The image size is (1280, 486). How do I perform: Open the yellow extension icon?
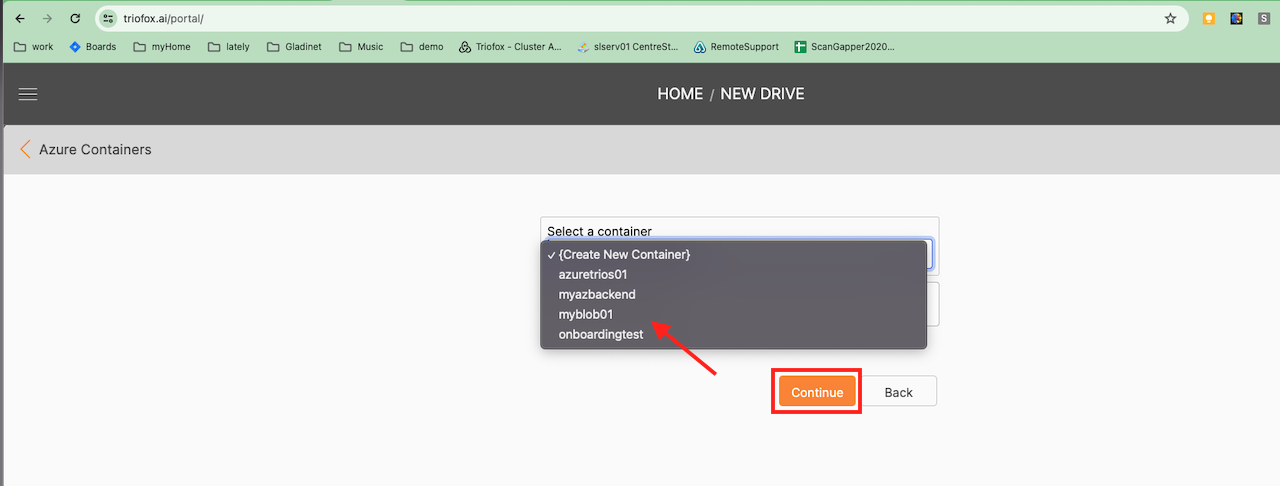tap(1209, 18)
